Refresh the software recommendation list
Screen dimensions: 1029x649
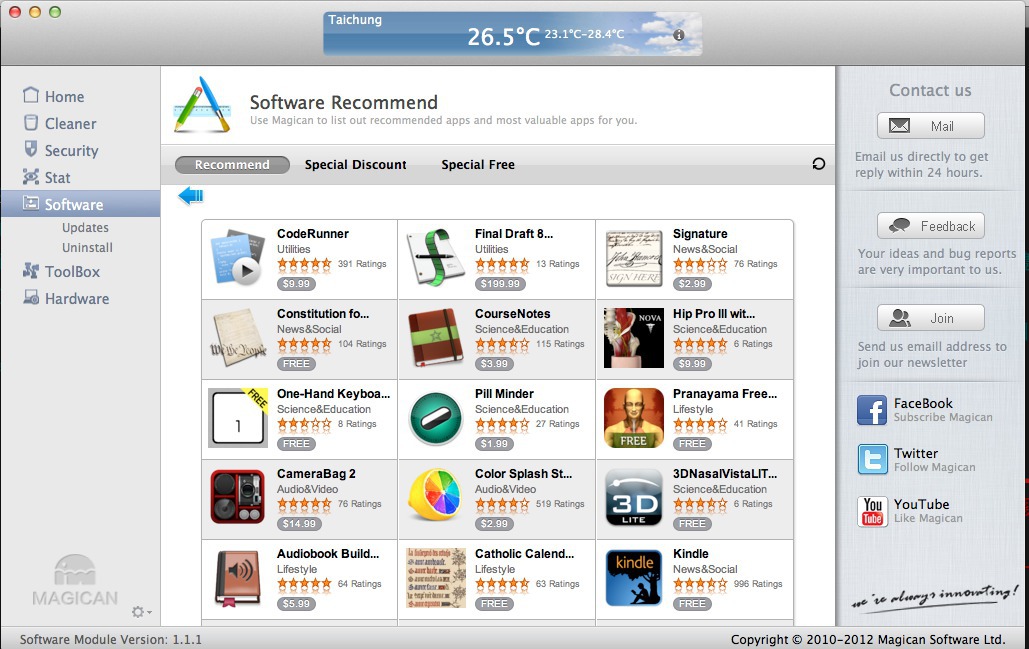[x=818, y=164]
